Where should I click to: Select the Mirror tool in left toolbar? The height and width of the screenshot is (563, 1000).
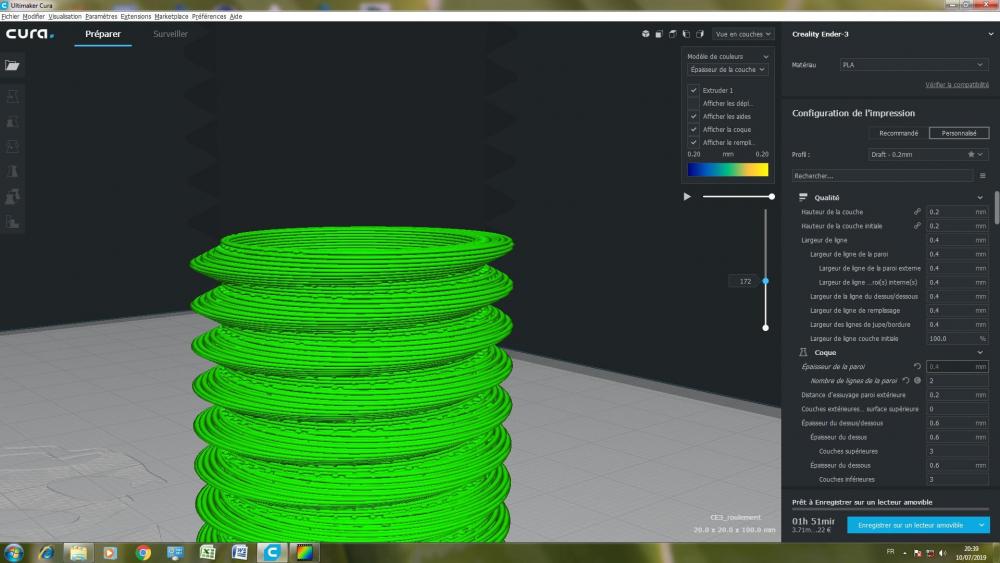pos(12,171)
